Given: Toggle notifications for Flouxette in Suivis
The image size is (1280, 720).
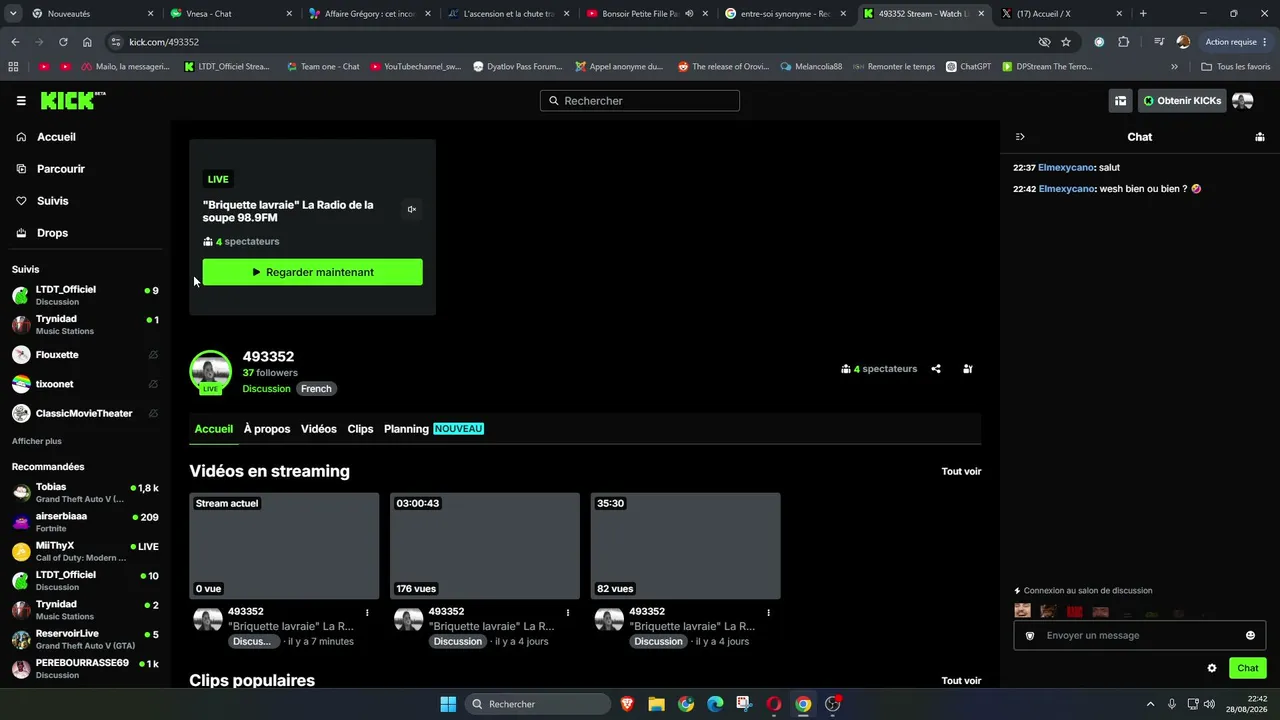Looking at the screenshot, I should [x=153, y=355].
